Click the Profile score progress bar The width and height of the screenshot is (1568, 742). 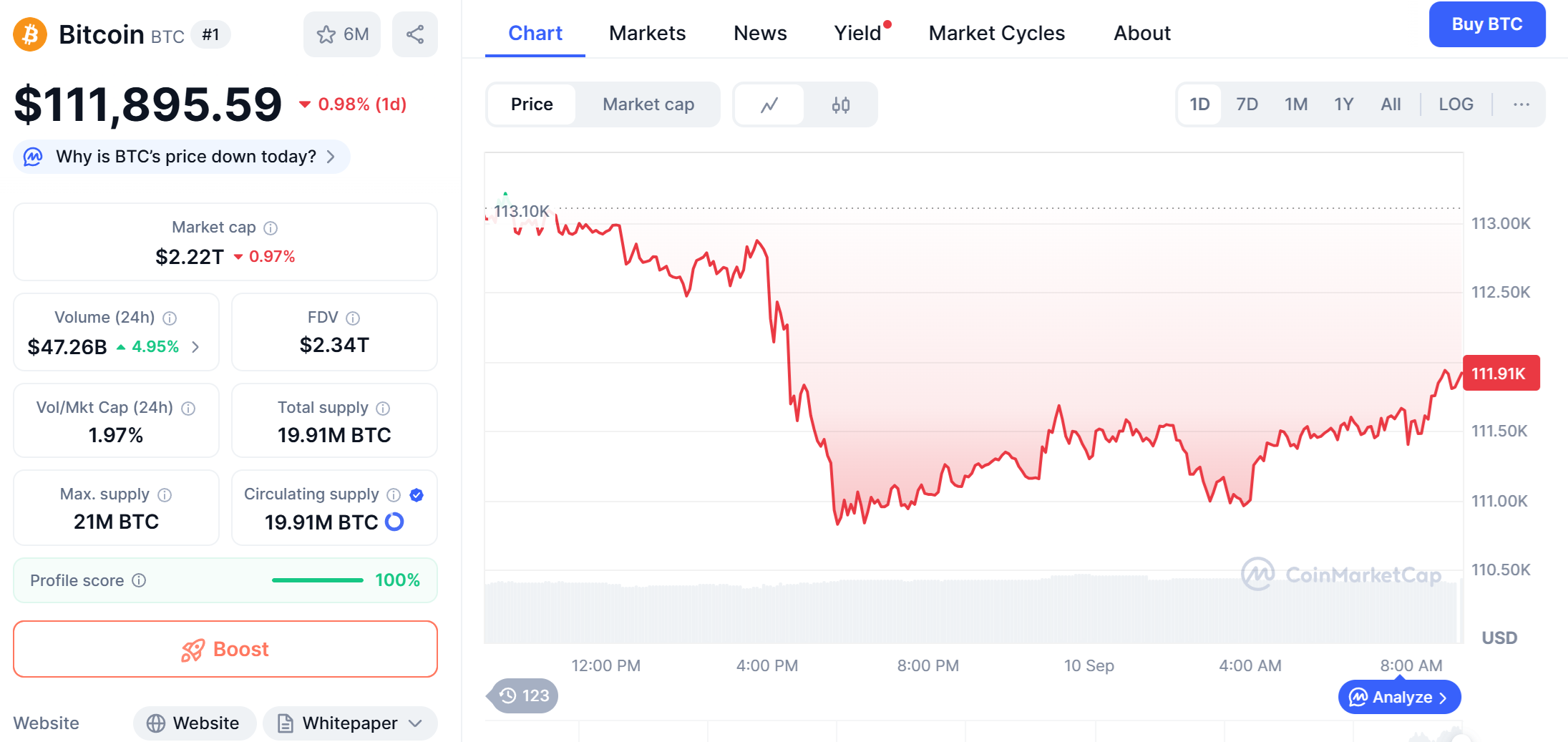pyautogui.click(x=317, y=580)
